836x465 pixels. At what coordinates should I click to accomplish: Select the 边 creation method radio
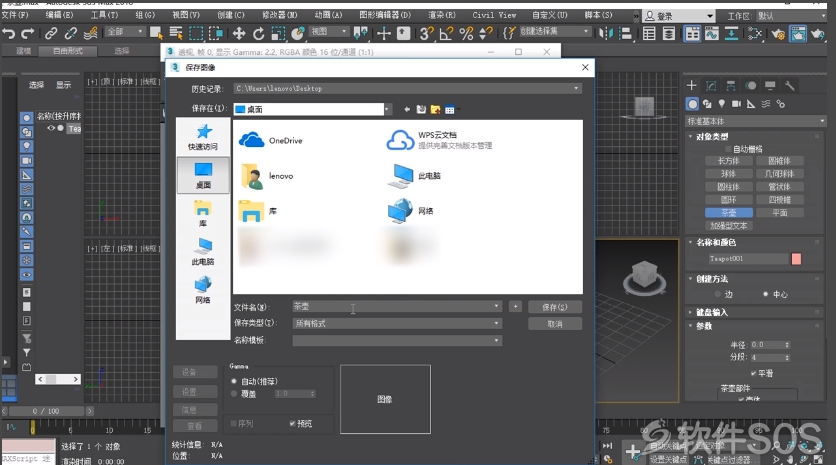point(718,294)
